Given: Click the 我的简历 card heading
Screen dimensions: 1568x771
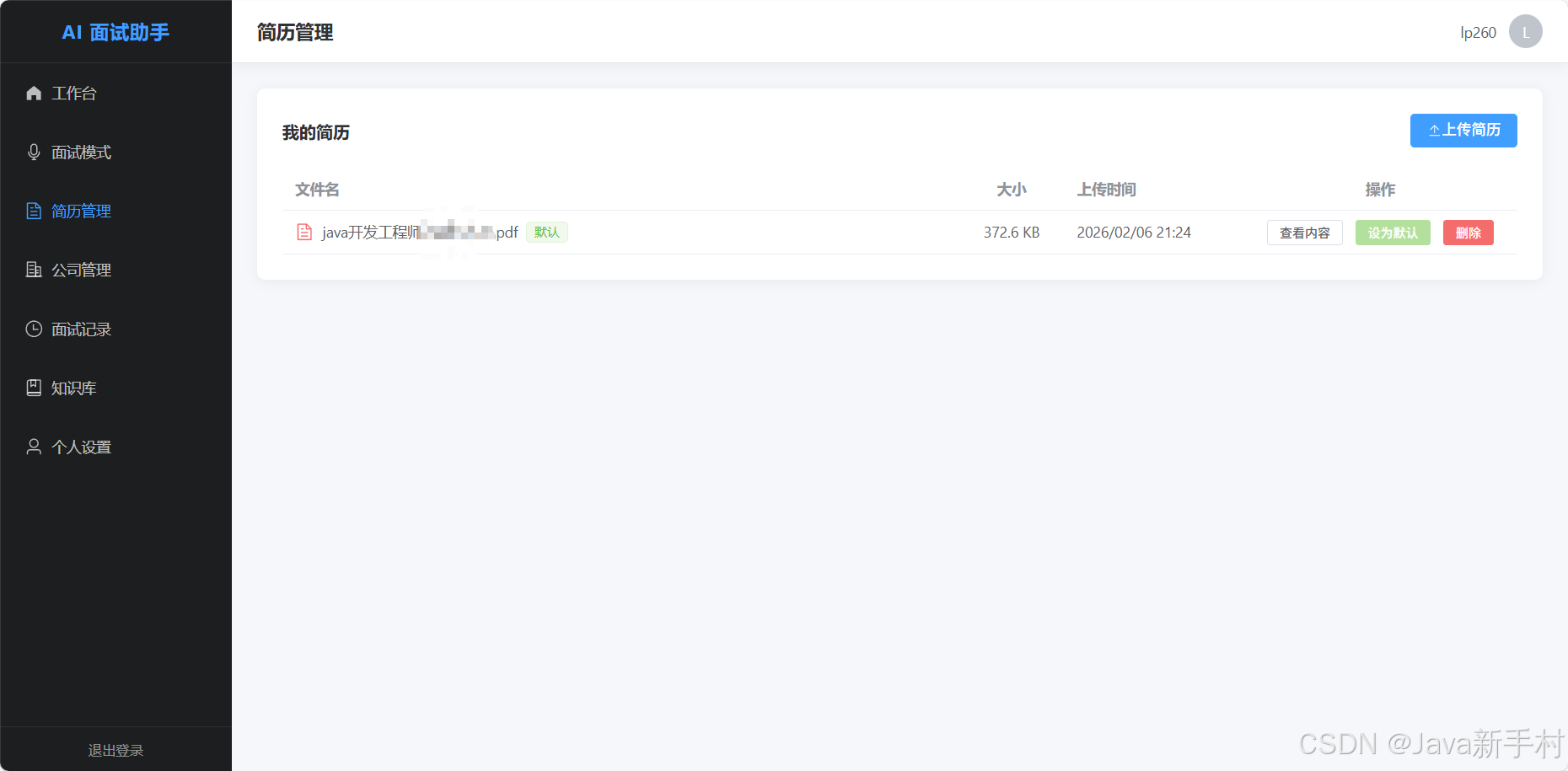Looking at the screenshot, I should 316,132.
